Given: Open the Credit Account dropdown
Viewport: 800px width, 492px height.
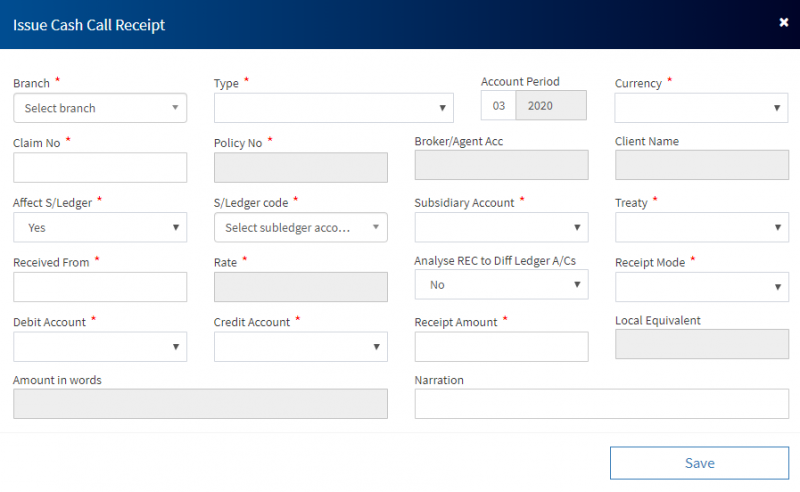Looking at the screenshot, I should [301, 347].
